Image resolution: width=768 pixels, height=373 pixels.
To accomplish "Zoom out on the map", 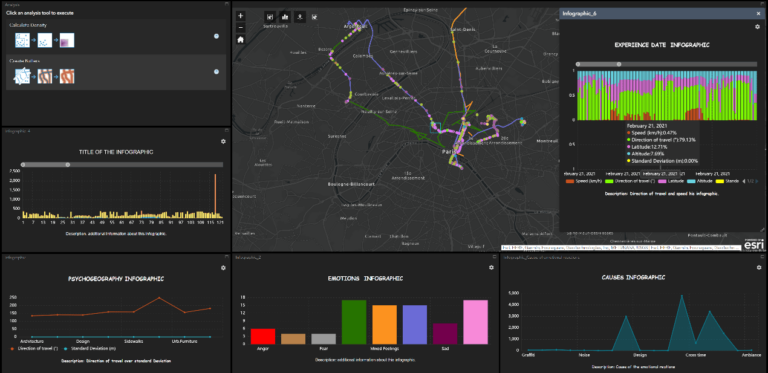I will point(240,27).
